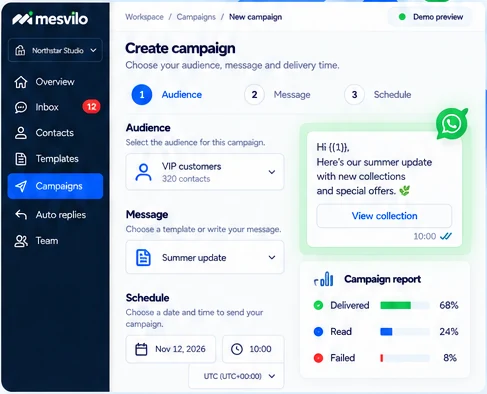Click the 320 contacts text
The image size is (487, 394).
point(186,179)
